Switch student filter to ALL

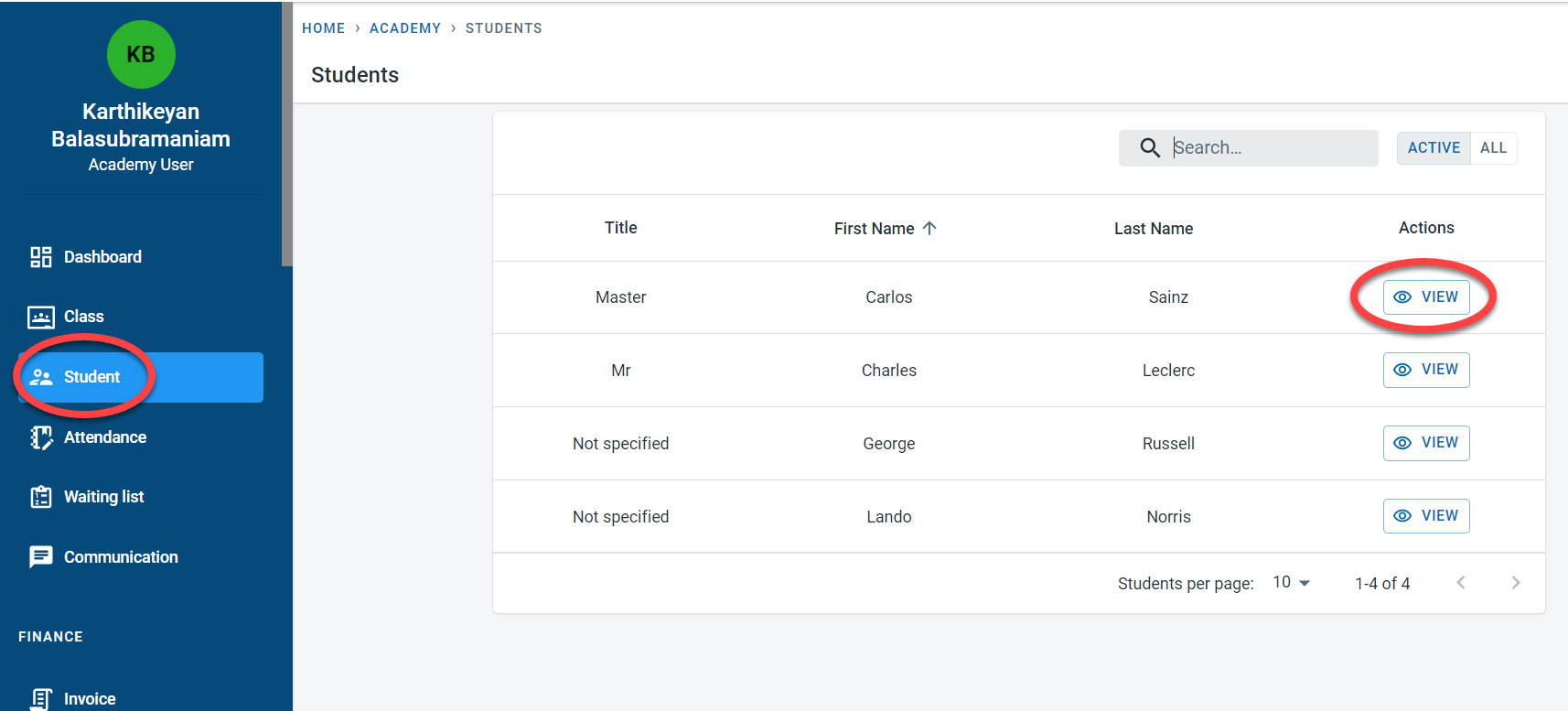click(x=1493, y=148)
